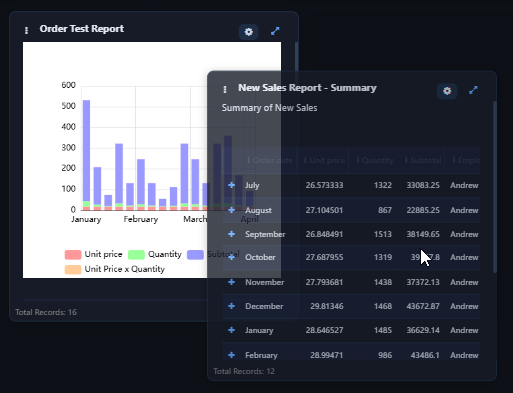The width and height of the screenshot is (513, 393).
Task: Toggle Subtotal legend swatch in chart
Action: [195, 255]
